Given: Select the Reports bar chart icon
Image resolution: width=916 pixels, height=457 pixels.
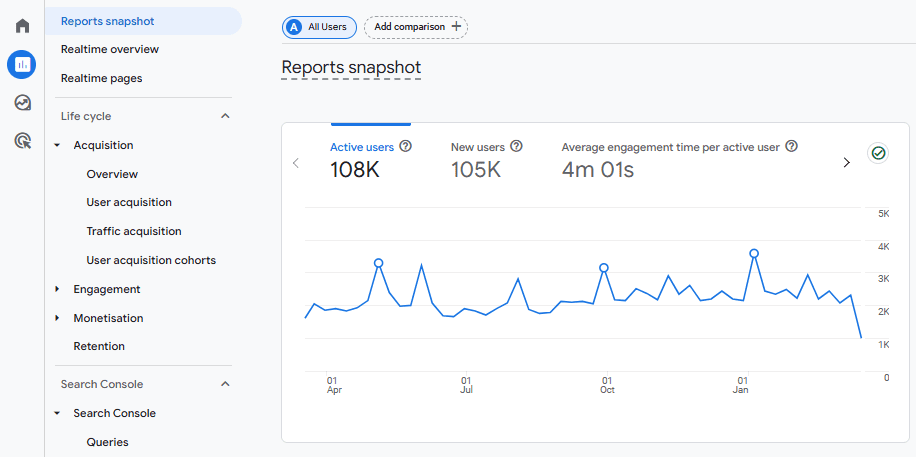Looking at the screenshot, I should 22,64.
